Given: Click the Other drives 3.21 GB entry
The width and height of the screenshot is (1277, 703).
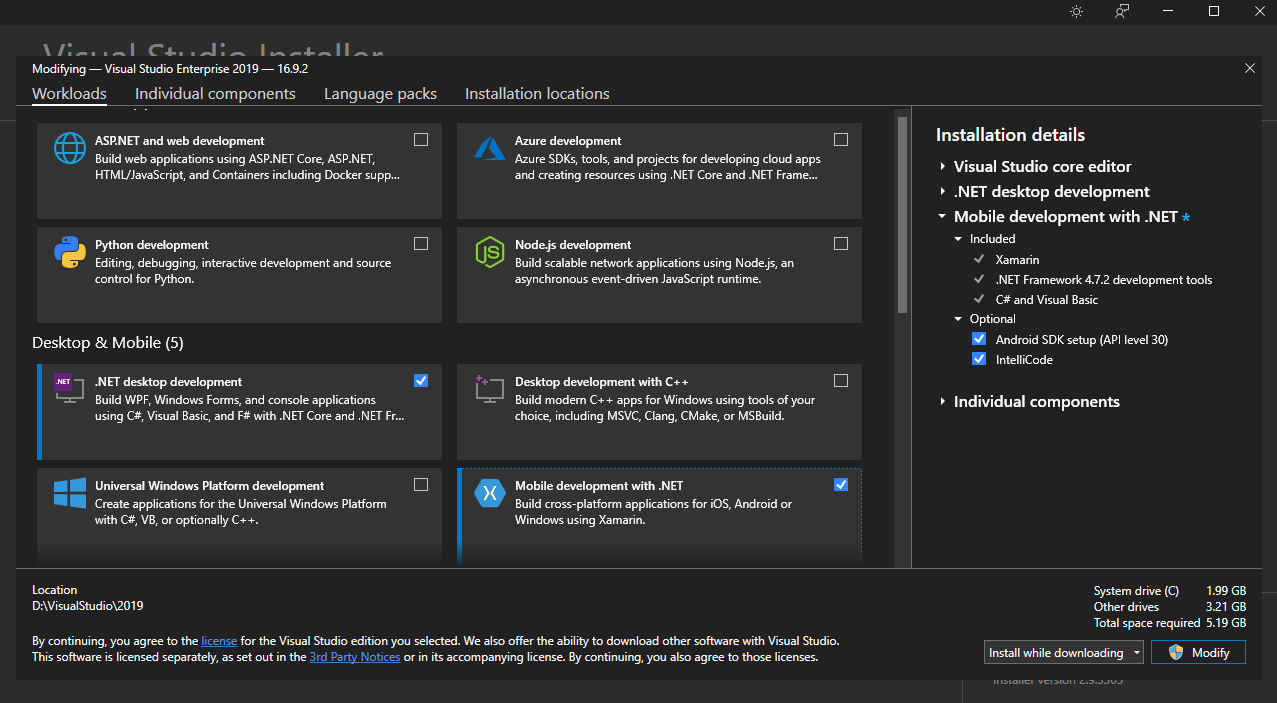Looking at the screenshot, I should (x=1170, y=606).
